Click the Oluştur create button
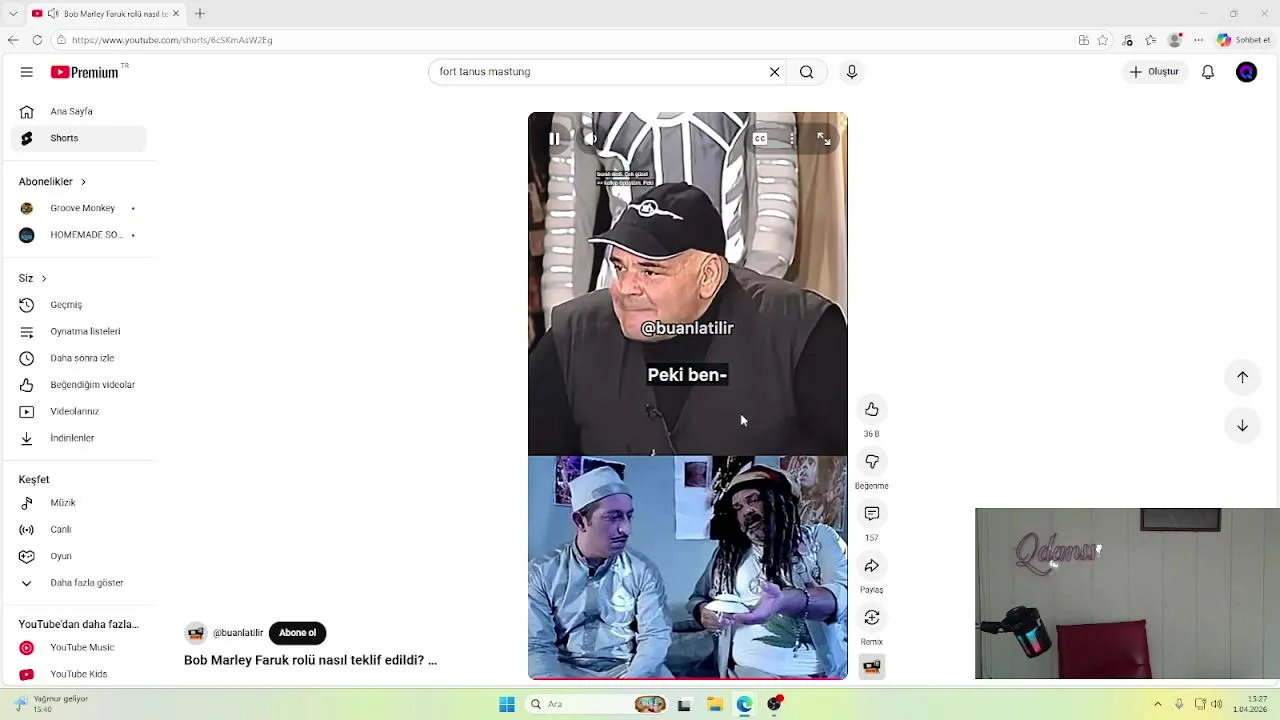Image resolution: width=1280 pixels, height=720 pixels. pos(1154,72)
